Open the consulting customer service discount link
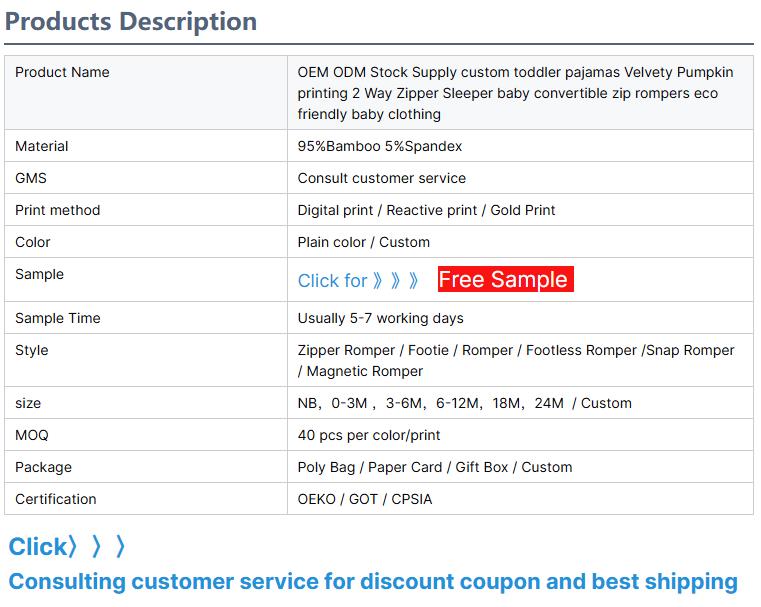Image resolution: width=761 pixels, height=607 pixels. 373,581
